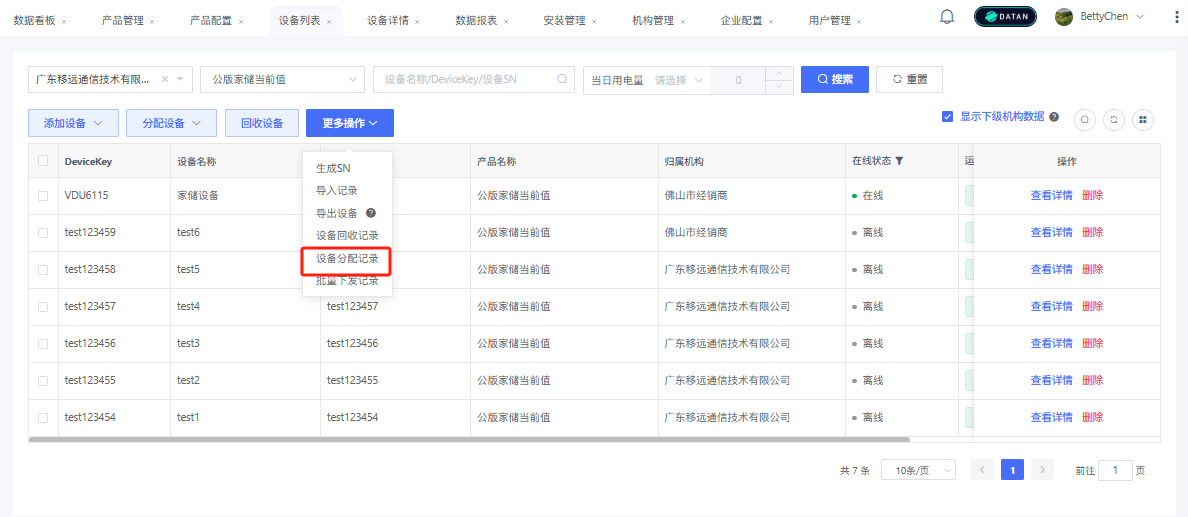Viewport: 1188px width, 517px height.
Task: Switch to the 数据报表 tab
Action: tap(479, 20)
